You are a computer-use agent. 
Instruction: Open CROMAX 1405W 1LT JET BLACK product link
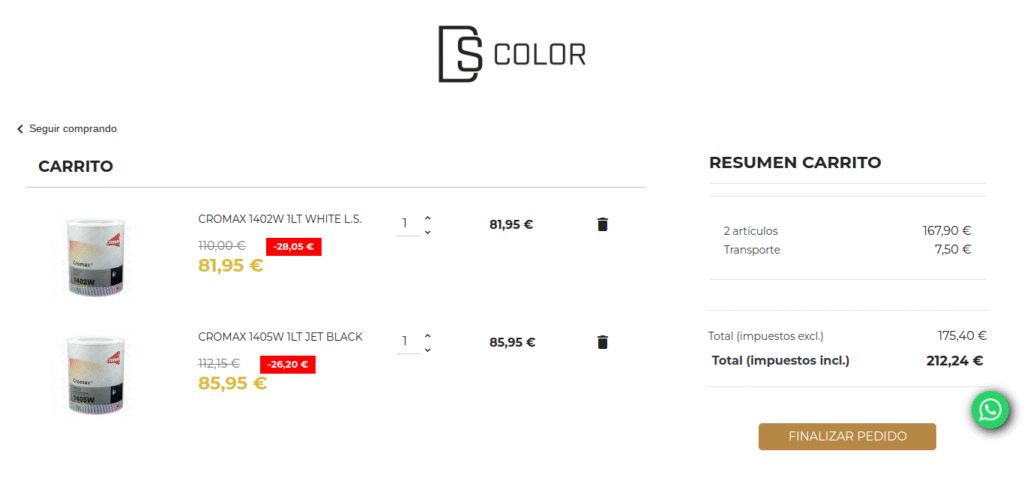click(x=280, y=337)
